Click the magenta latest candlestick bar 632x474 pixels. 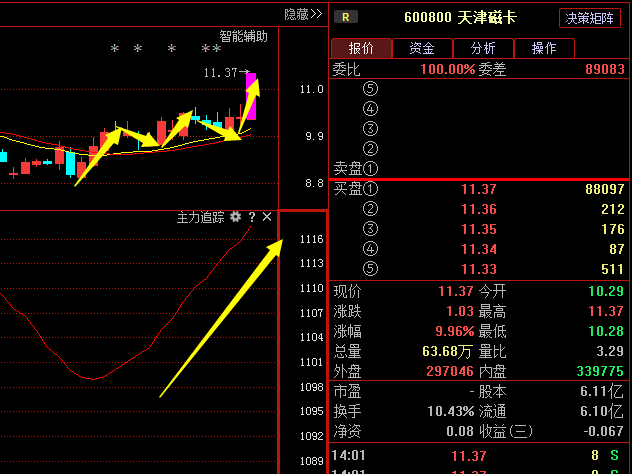tap(250, 96)
